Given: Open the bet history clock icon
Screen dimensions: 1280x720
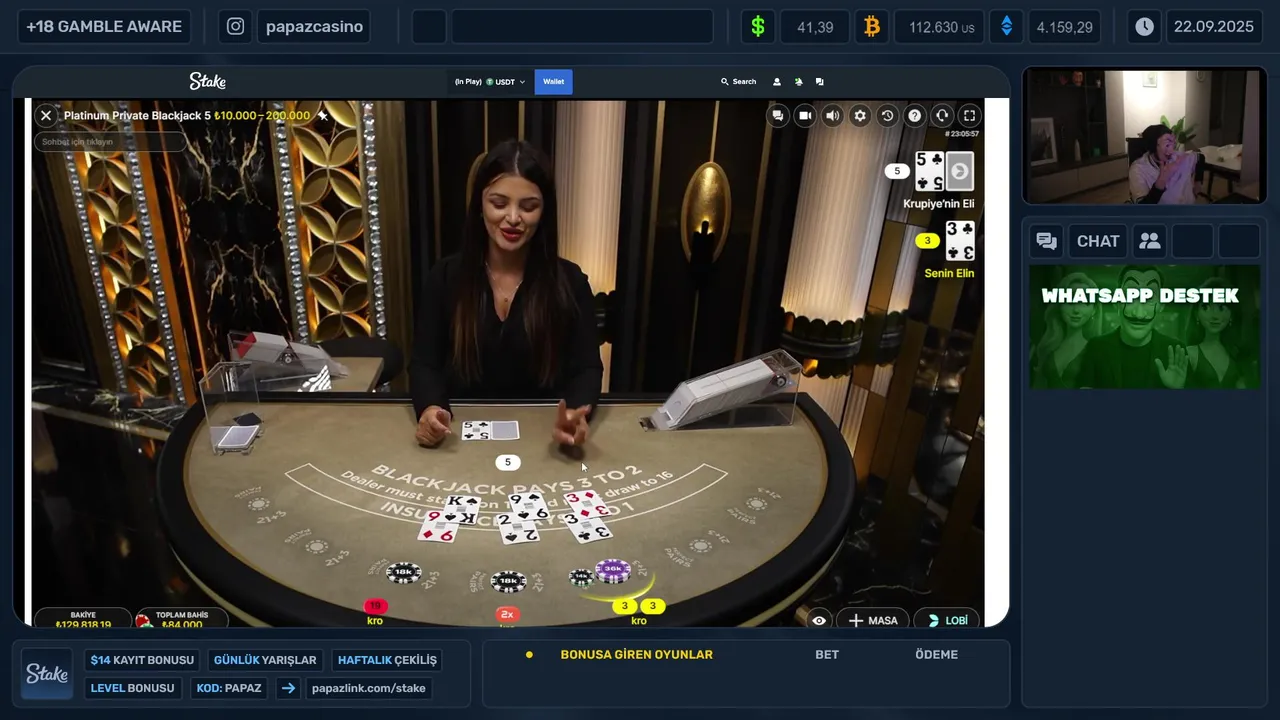Looking at the screenshot, I should pos(887,116).
